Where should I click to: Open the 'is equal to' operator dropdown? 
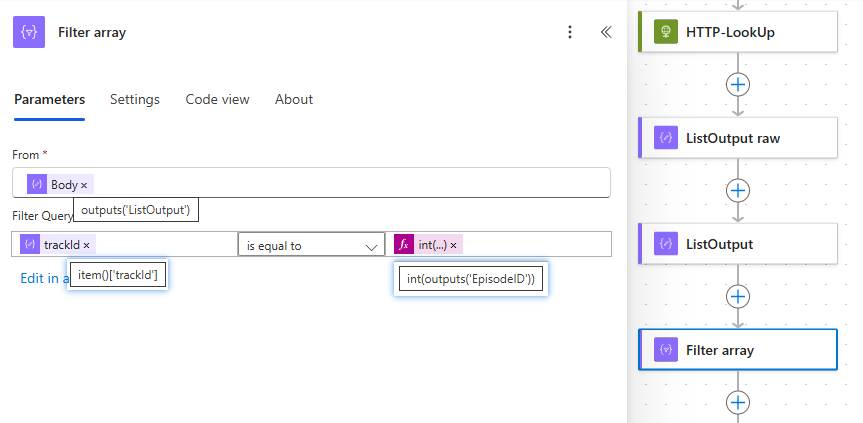point(310,245)
